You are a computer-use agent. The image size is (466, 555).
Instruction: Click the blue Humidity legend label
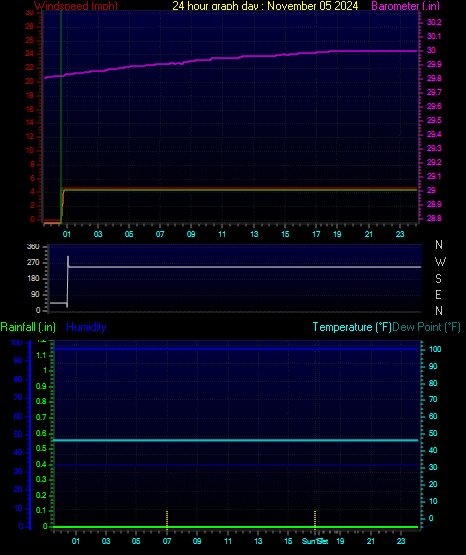pyautogui.click(x=86, y=327)
